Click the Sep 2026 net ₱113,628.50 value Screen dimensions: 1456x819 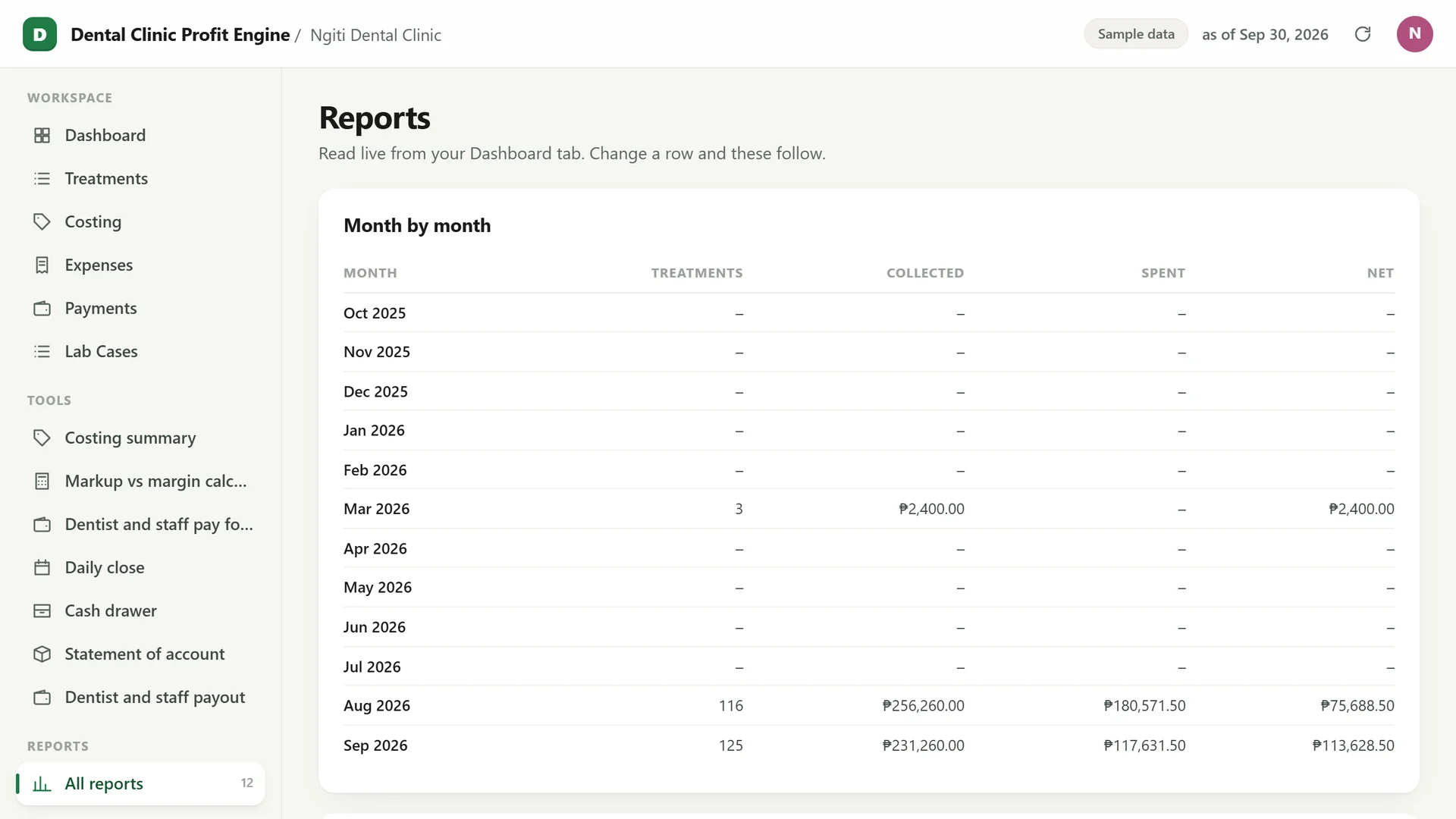(1353, 745)
